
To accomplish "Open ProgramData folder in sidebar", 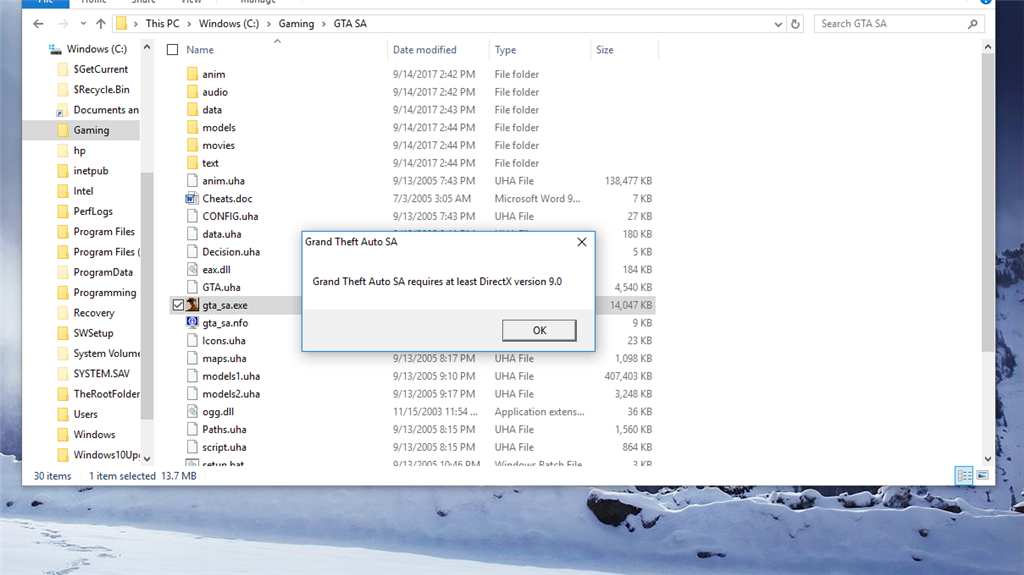I will 103,272.
